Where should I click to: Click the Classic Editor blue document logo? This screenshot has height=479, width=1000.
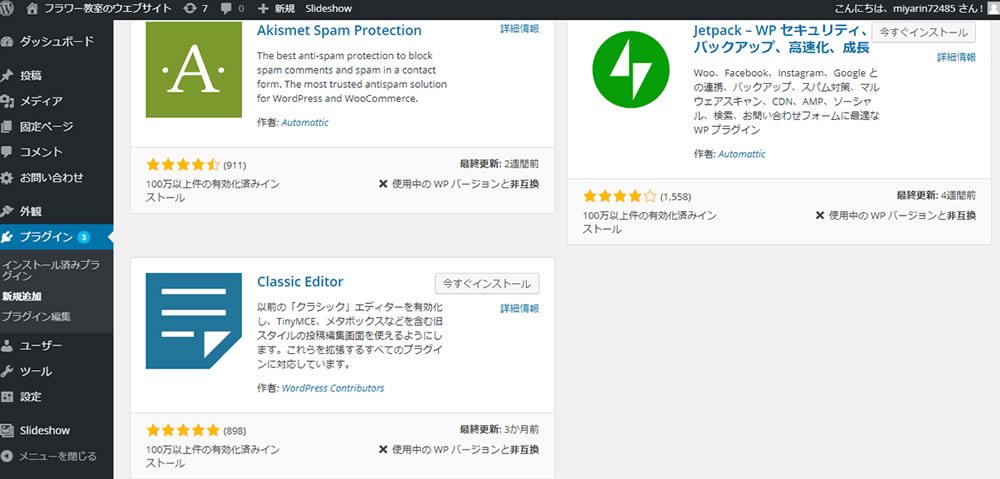(194, 321)
